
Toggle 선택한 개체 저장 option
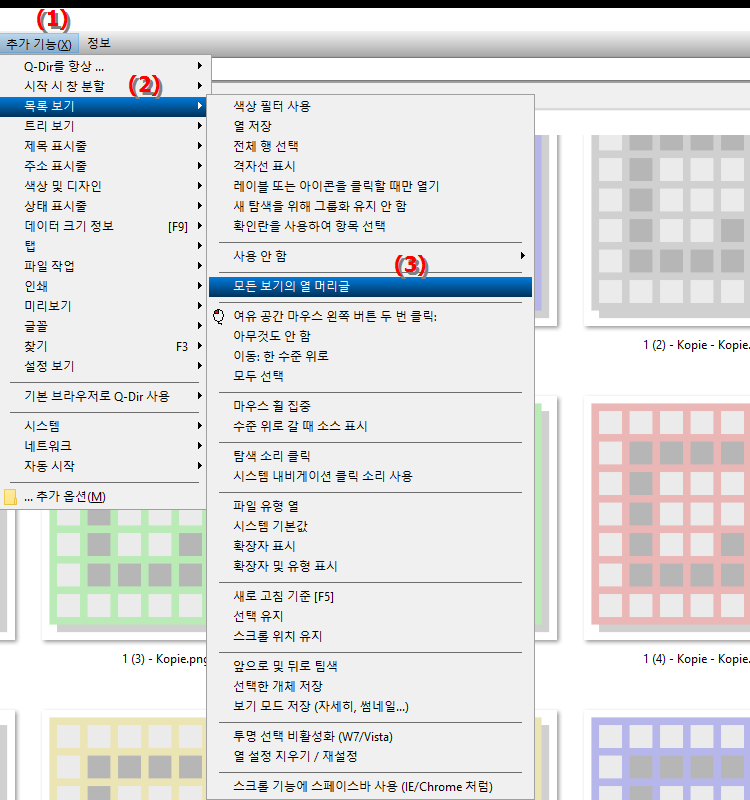click(x=370, y=686)
